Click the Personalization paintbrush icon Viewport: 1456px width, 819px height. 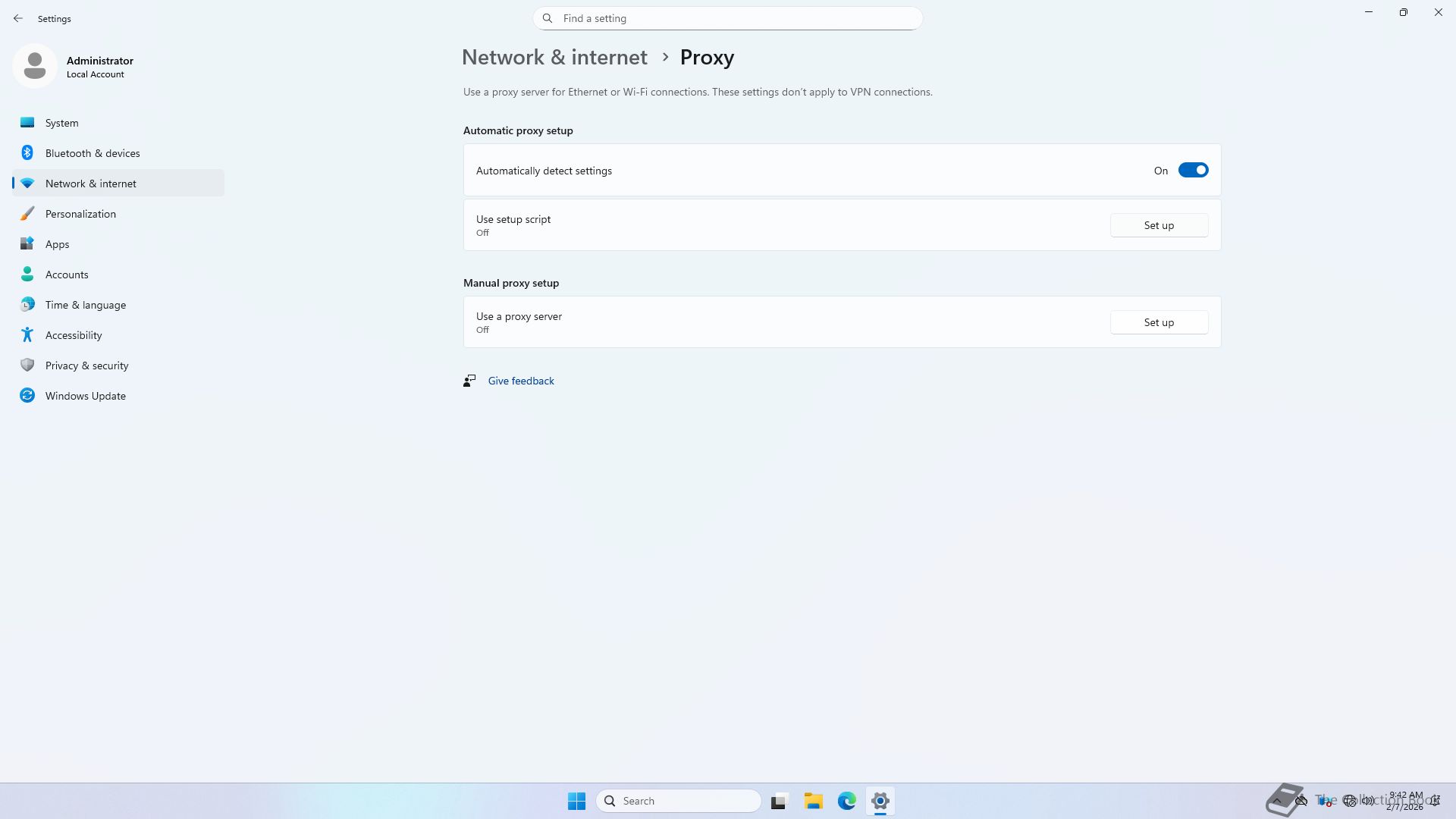pos(27,214)
